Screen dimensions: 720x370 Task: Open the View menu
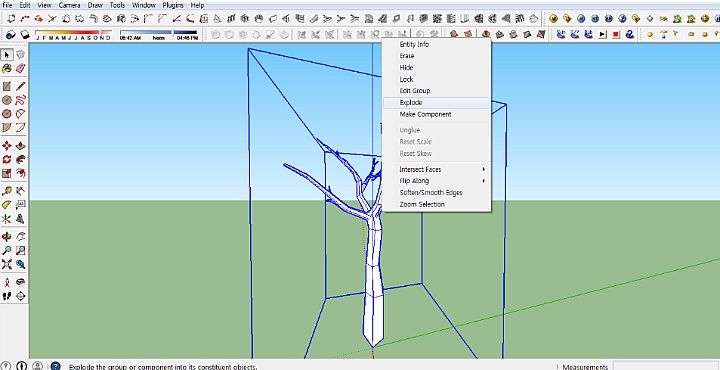(x=44, y=5)
